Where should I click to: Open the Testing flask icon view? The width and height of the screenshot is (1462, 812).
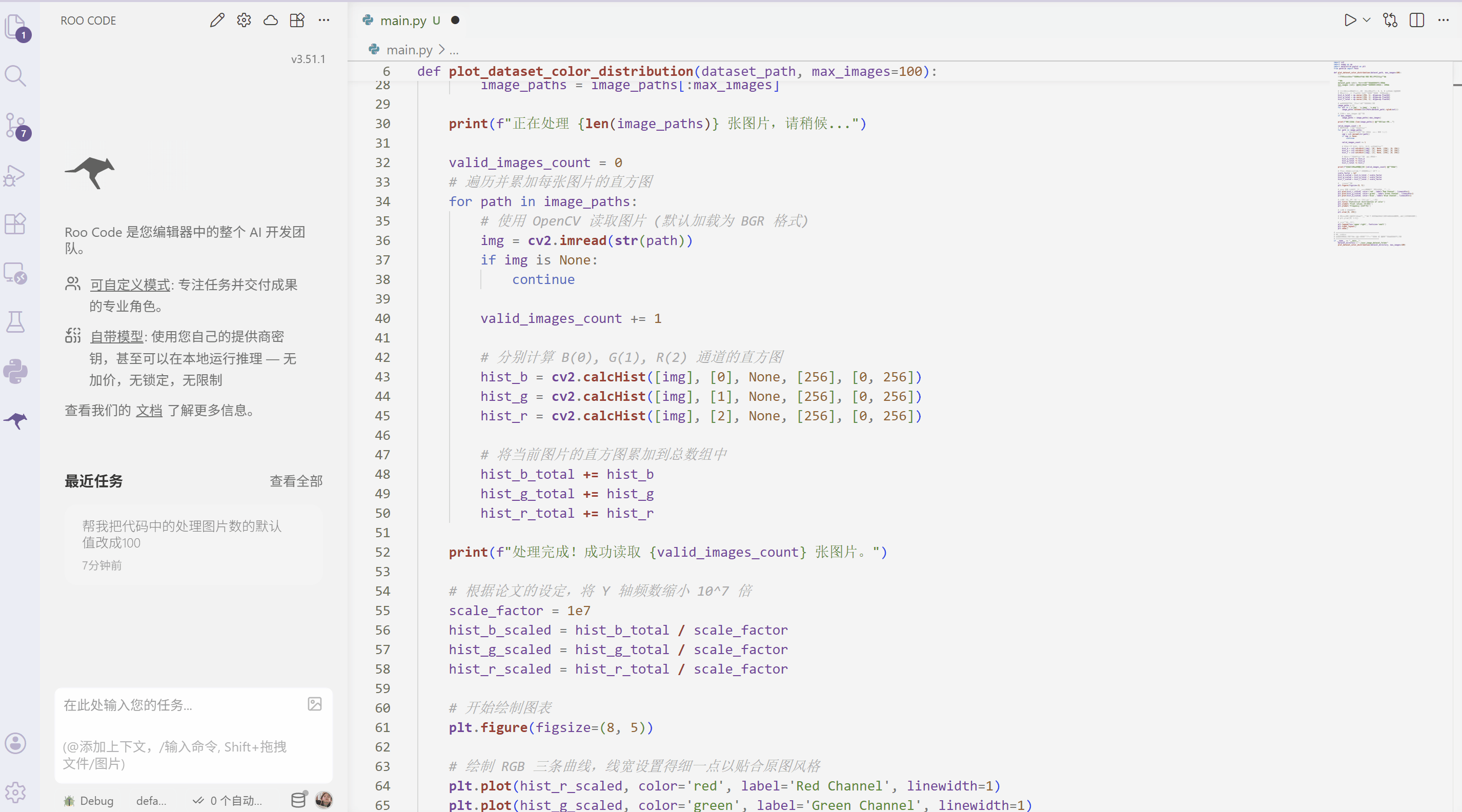coord(15,322)
